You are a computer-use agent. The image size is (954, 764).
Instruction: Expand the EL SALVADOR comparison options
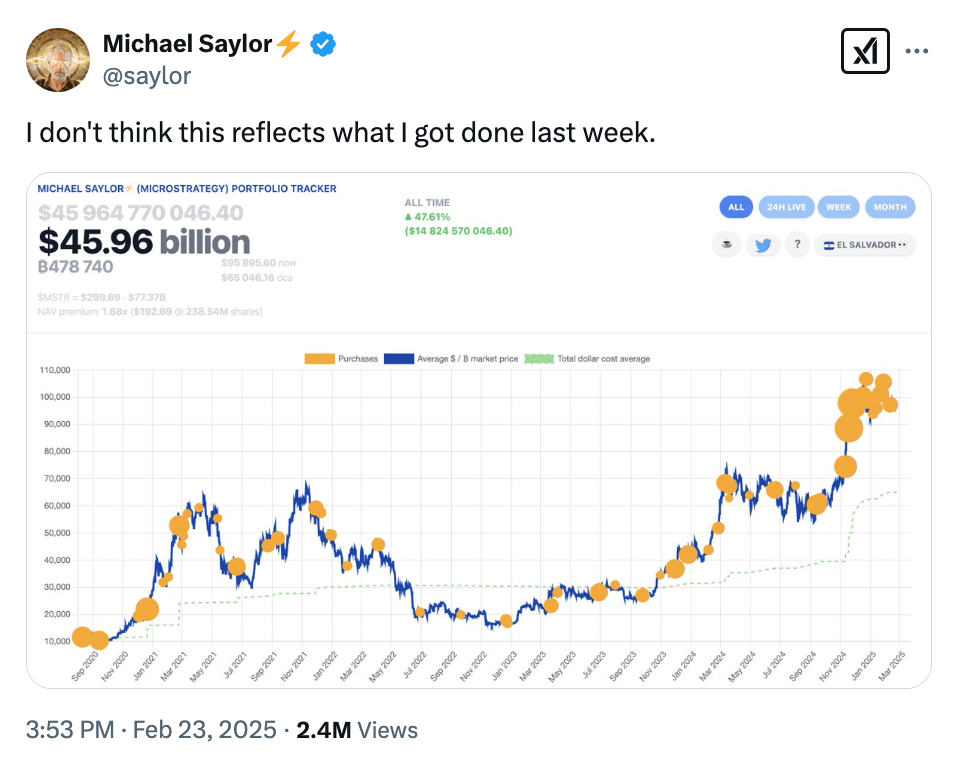tap(902, 244)
